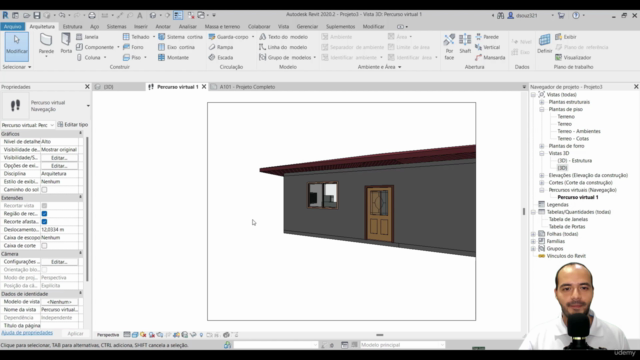The height and width of the screenshot is (360, 640).
Task: Choose the Eixo cortina tool
Action: (x=176, y=47)
